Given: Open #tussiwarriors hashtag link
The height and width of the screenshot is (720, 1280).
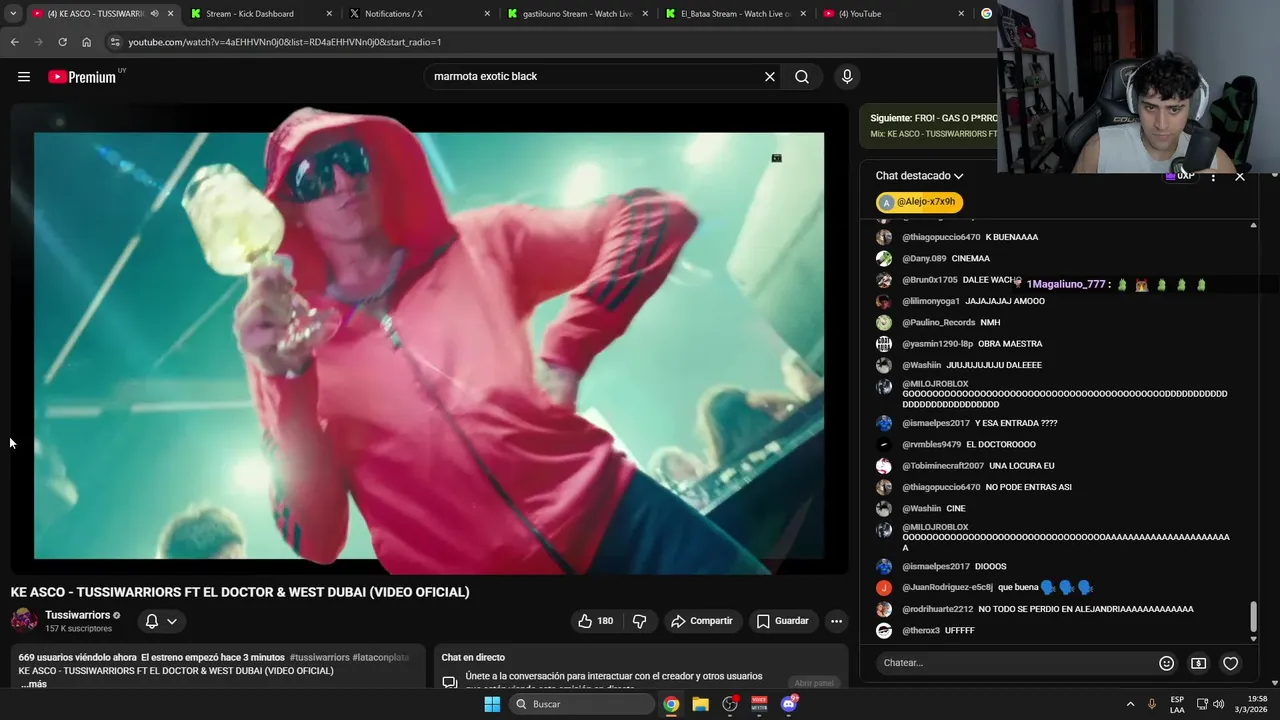Looking at the screenshot, I should pyautogui.click(x=319, y=657).
